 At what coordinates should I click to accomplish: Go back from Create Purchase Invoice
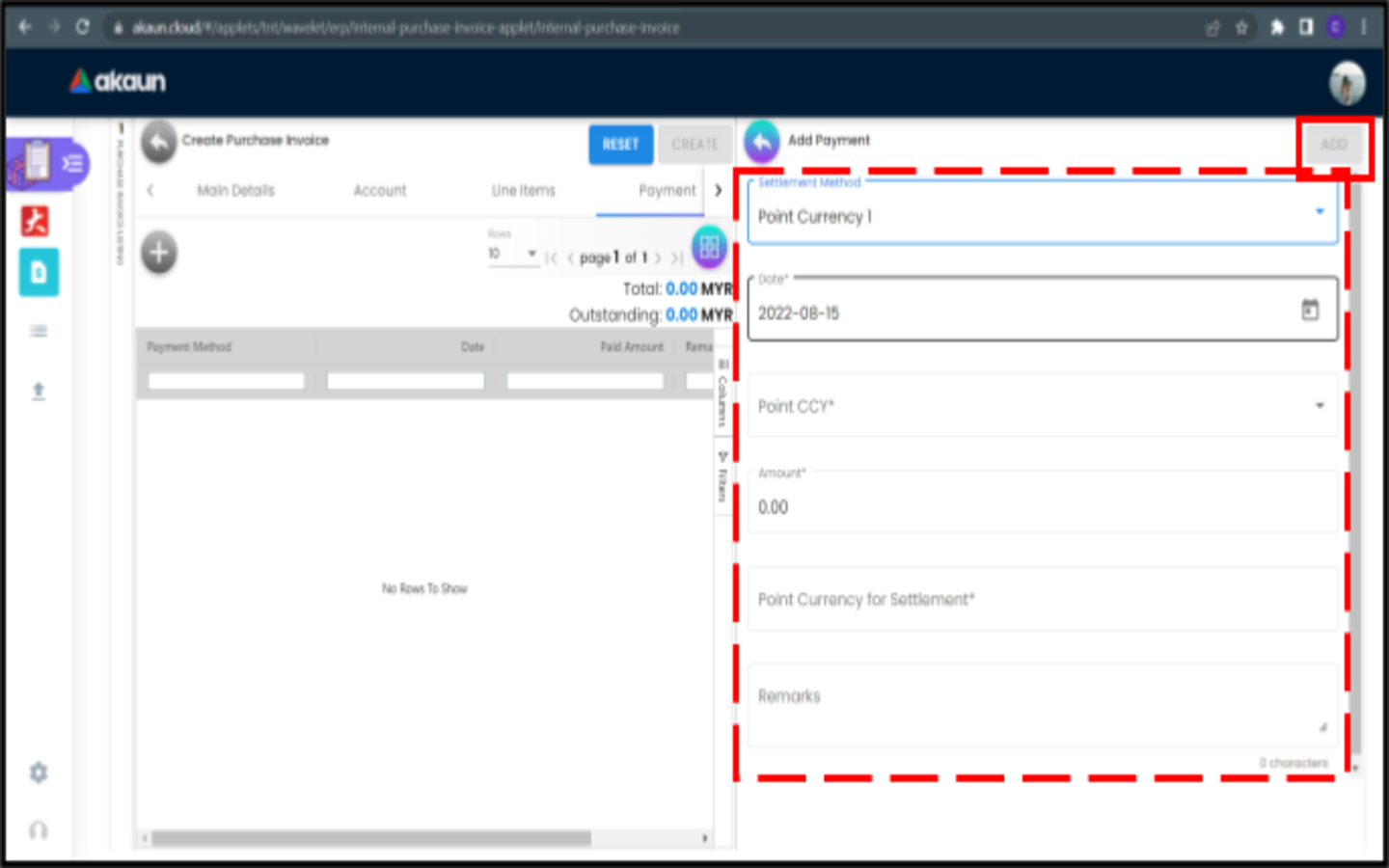(x=159, y=143)
